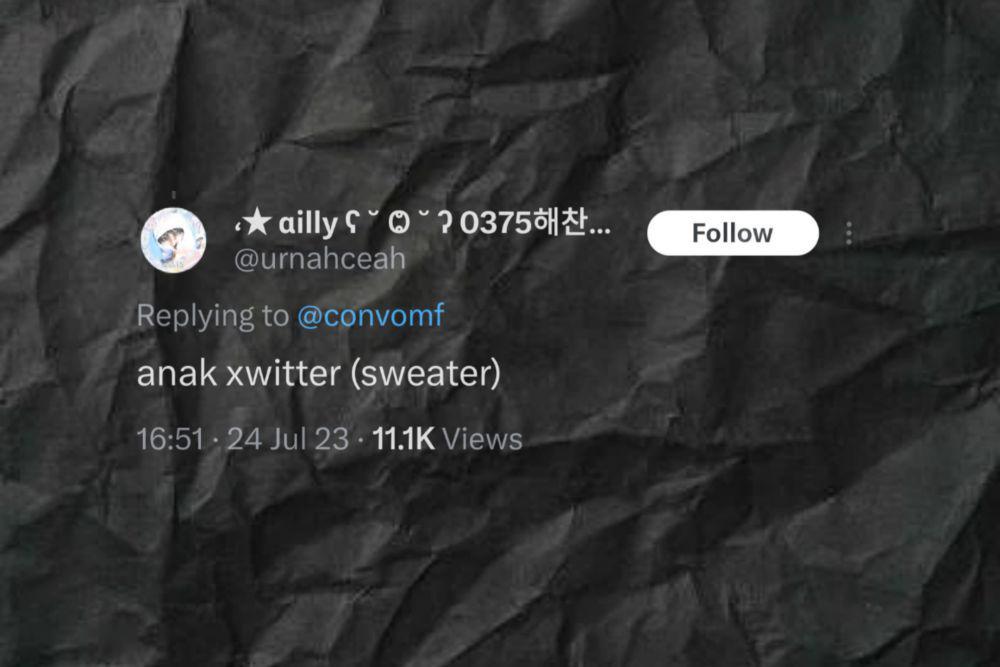This screenshot has height=667, width=1000.
Task: Click the round profile avatar picture
Action: point(173,240)
